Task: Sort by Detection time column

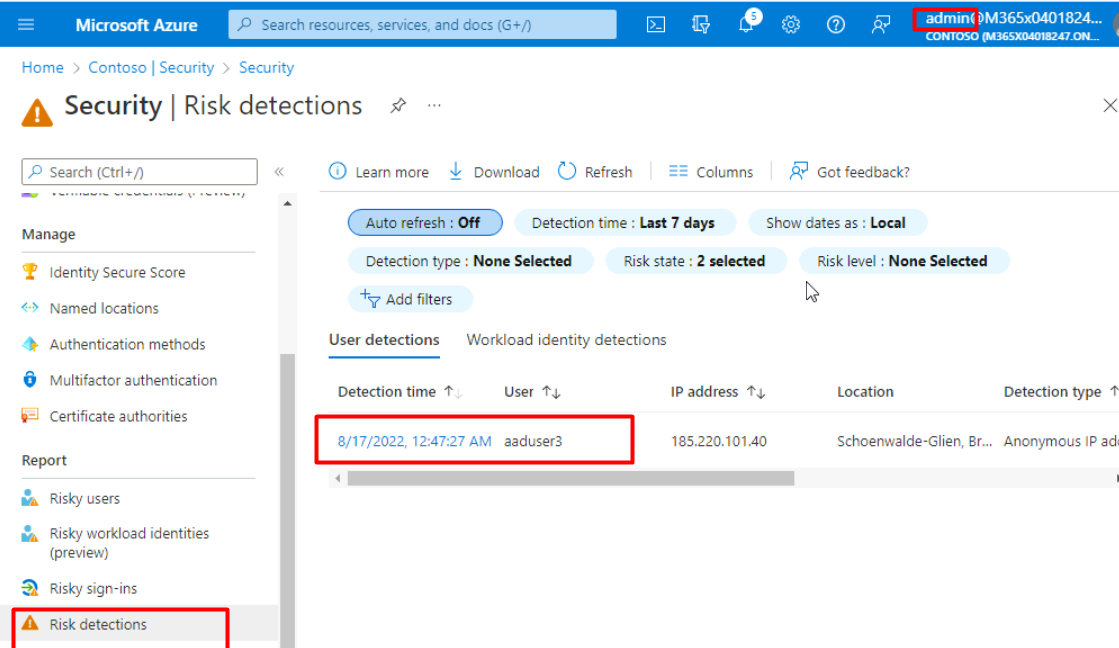Action: click(x=387, y=392)
